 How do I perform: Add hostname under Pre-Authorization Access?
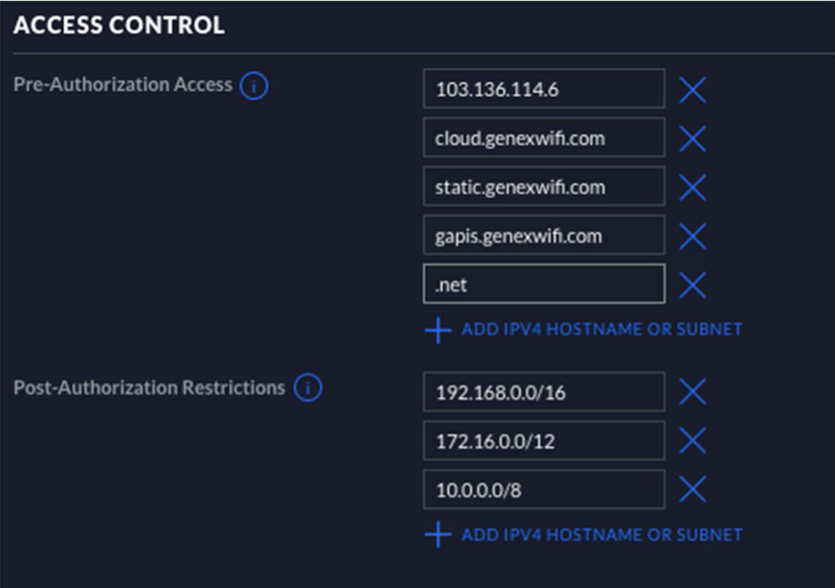pyautogui.click(x=583, y=330)
